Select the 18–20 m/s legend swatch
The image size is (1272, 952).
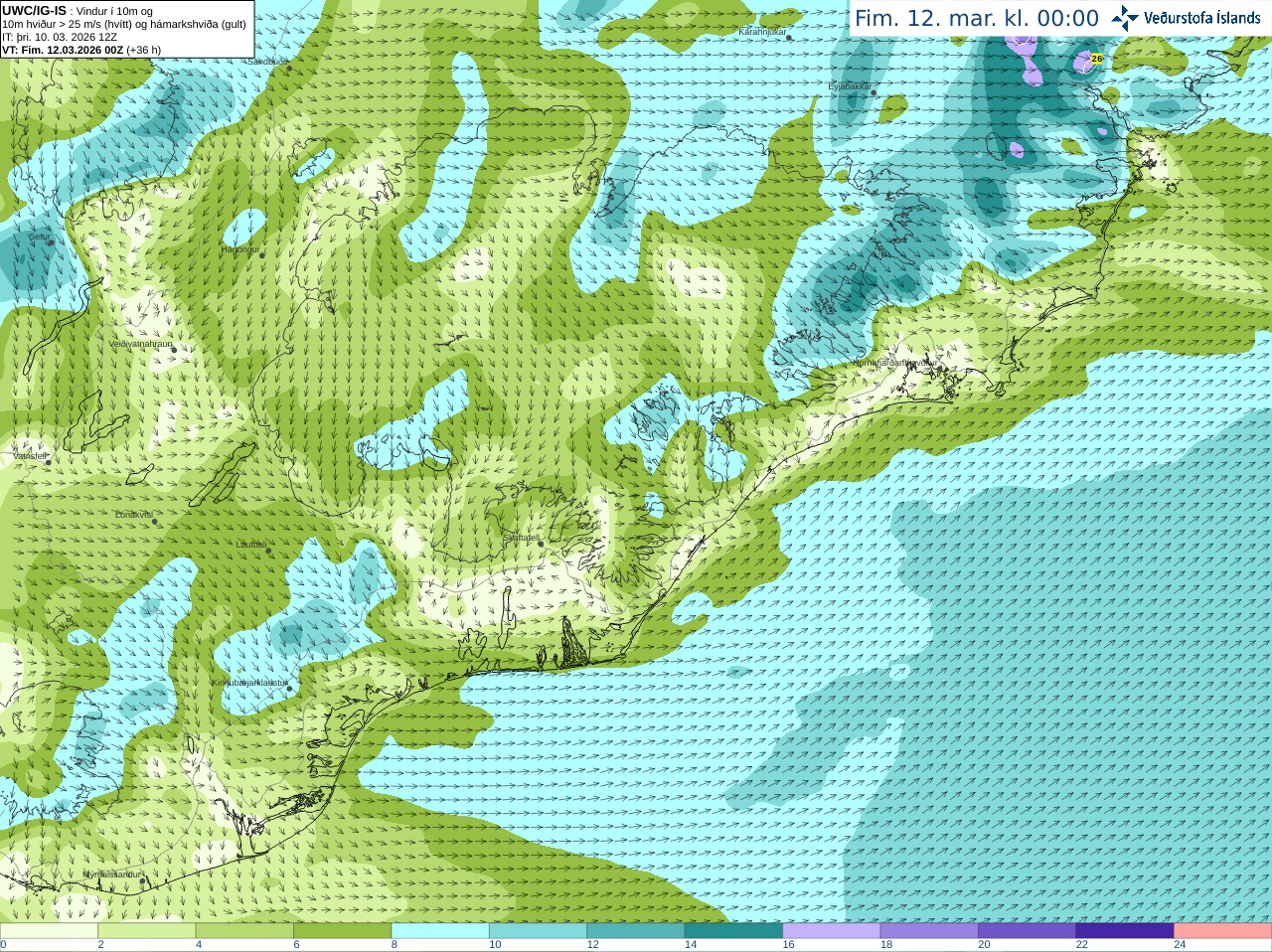(x=929, y=931)
